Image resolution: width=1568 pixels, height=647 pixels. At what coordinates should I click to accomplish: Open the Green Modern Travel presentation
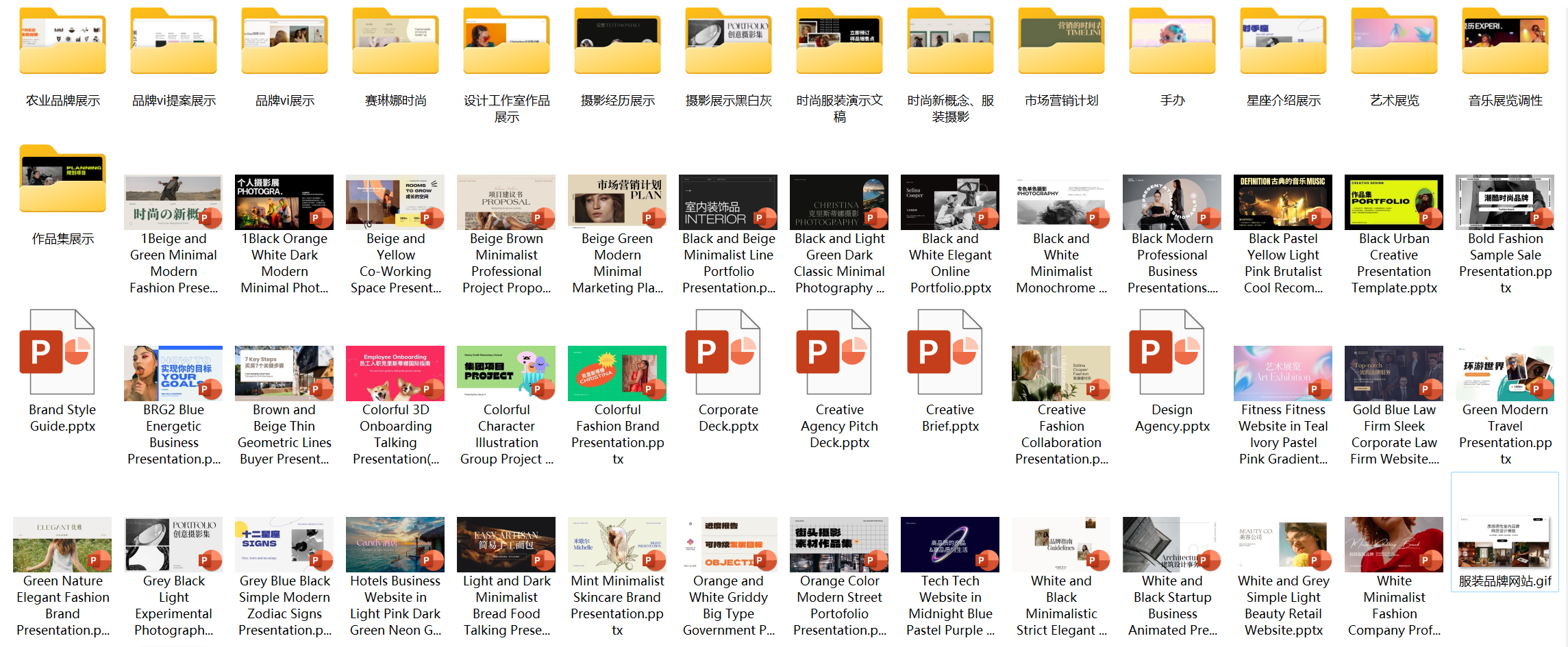pyautogui.click(x=1505, y=373)
